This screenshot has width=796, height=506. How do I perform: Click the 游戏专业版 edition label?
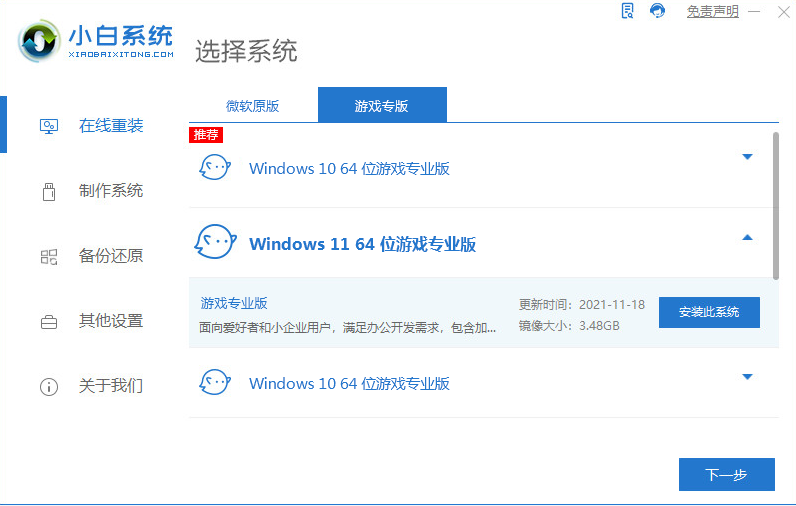pyautogui.click(x=234, y=303)
